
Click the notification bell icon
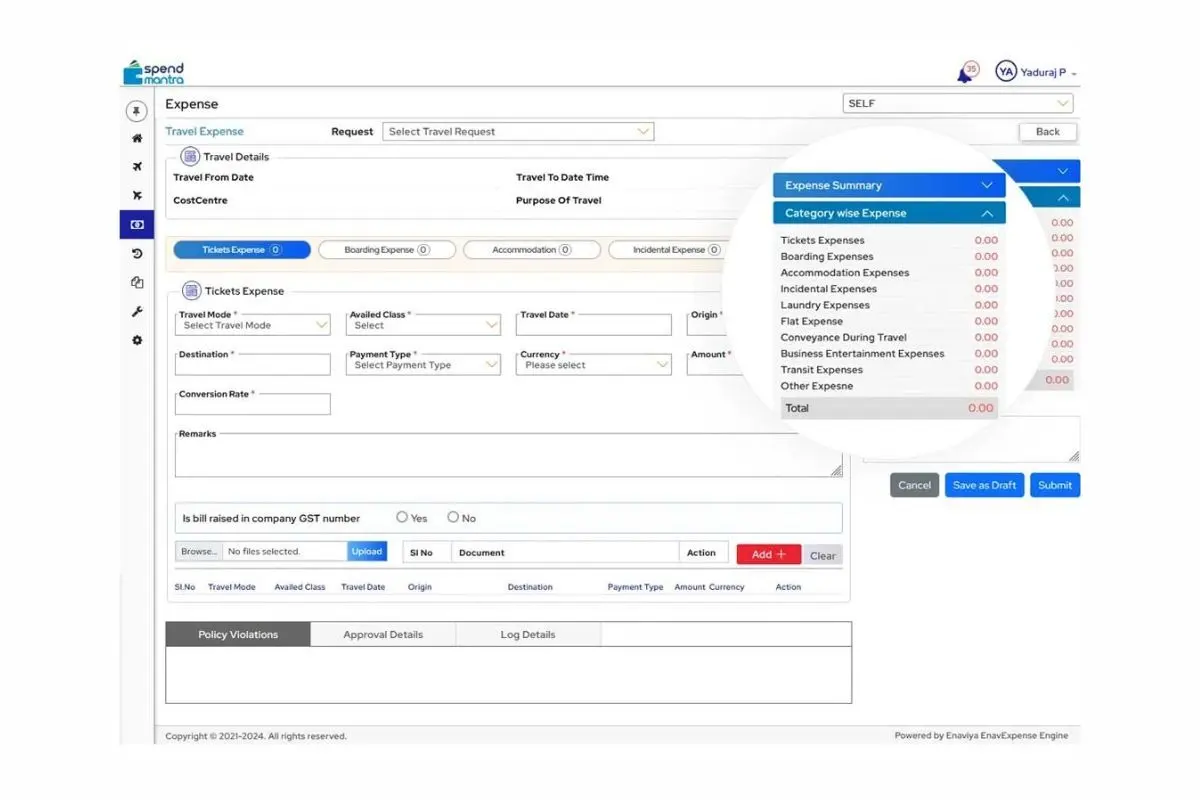point(966,73)
